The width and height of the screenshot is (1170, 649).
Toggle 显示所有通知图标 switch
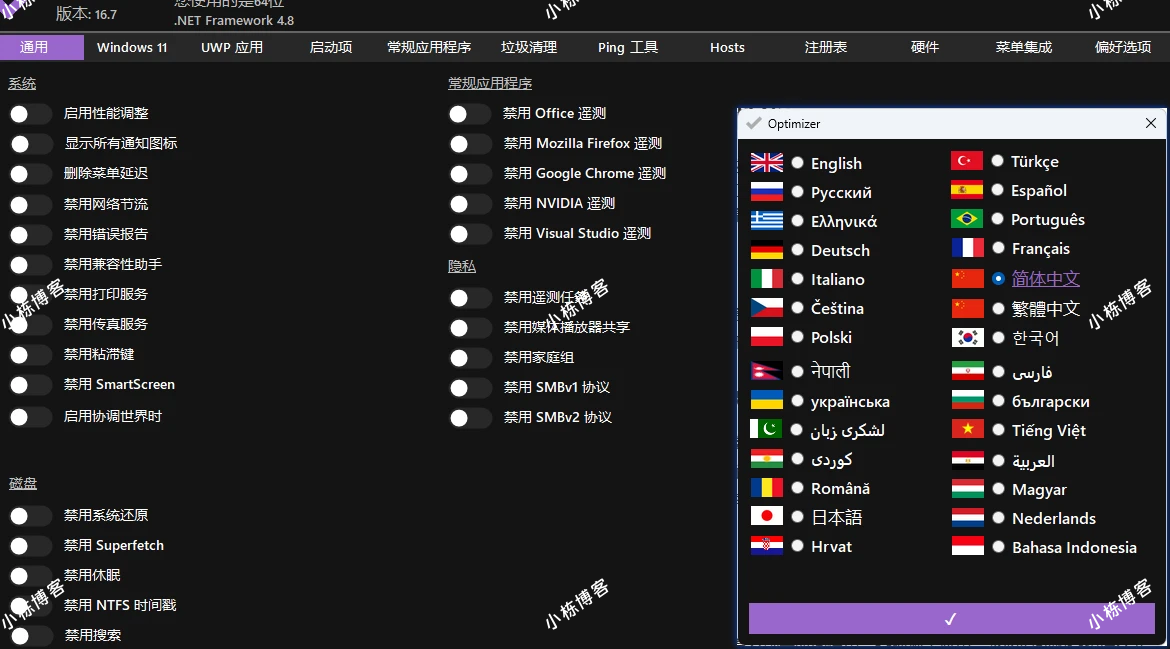(x=31, y=143)
